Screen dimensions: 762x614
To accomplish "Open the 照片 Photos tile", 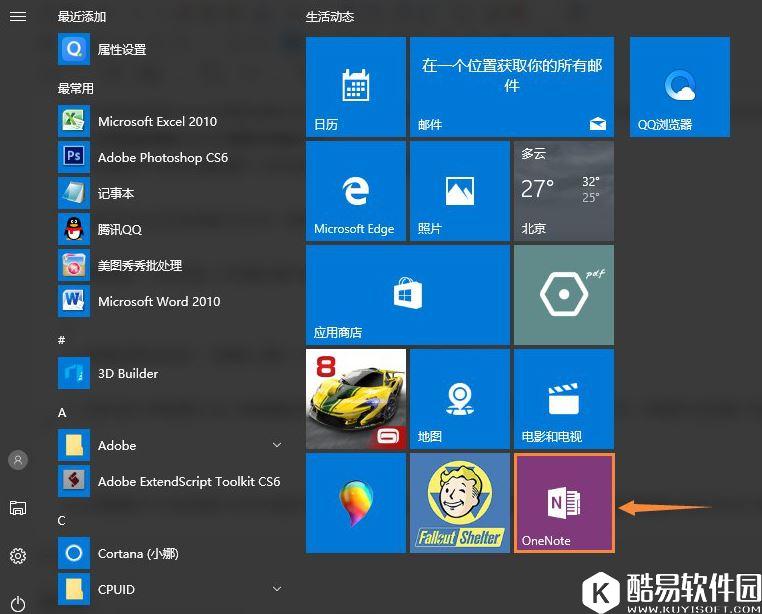I will (x=460, y=191).
